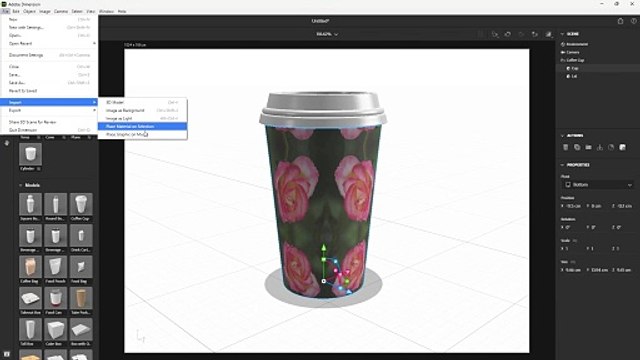
Task: Open the File menu in menu bar
Action: click(x=5, y=11)
